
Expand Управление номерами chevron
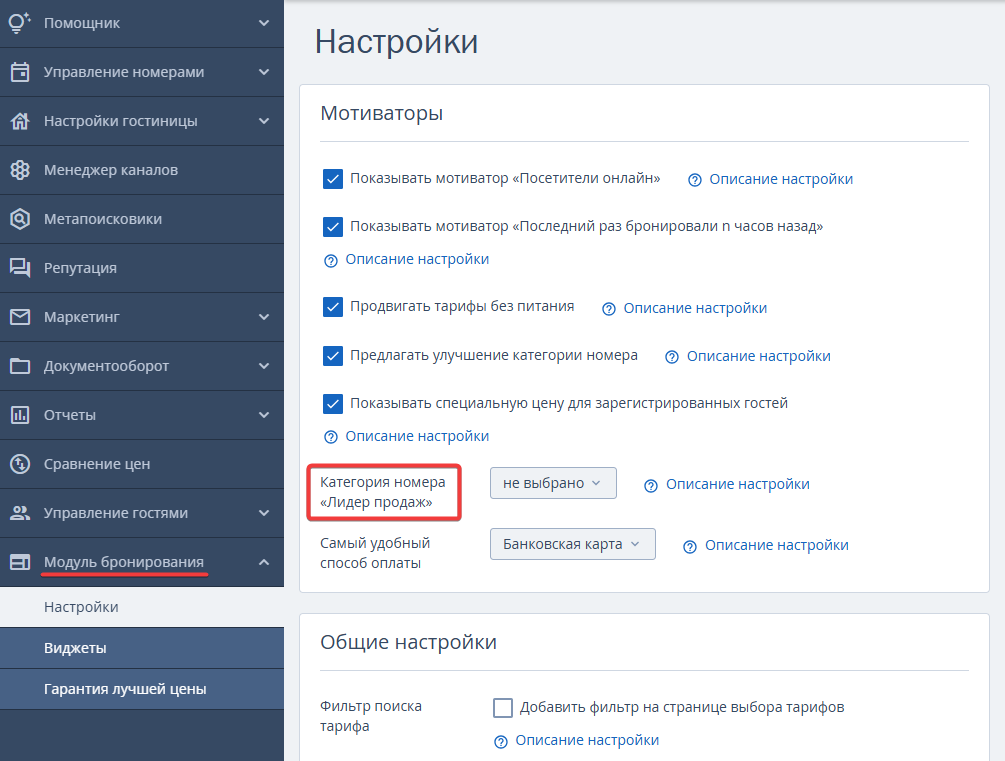click(263, 72)
